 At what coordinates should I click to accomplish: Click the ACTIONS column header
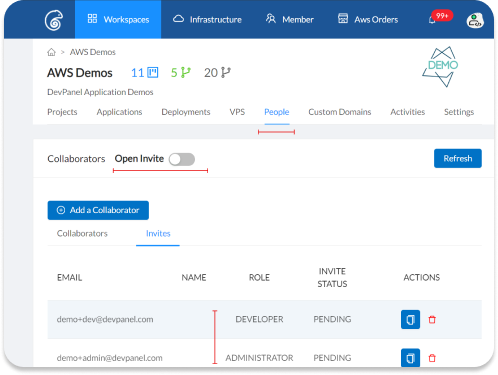(422, 278)
